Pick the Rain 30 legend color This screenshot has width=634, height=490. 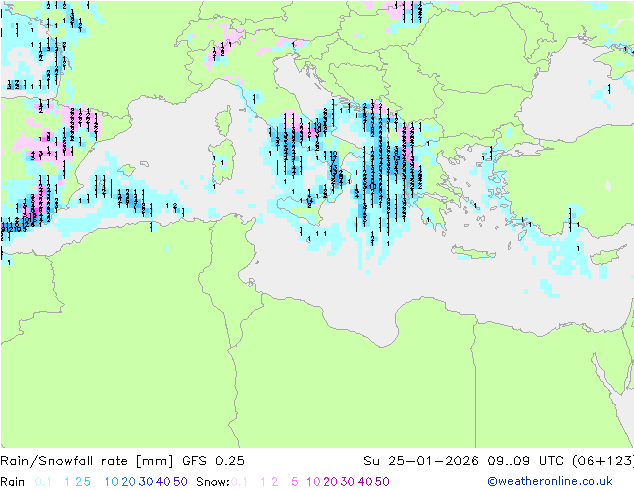pyautogui.click(x=146, y=482)
